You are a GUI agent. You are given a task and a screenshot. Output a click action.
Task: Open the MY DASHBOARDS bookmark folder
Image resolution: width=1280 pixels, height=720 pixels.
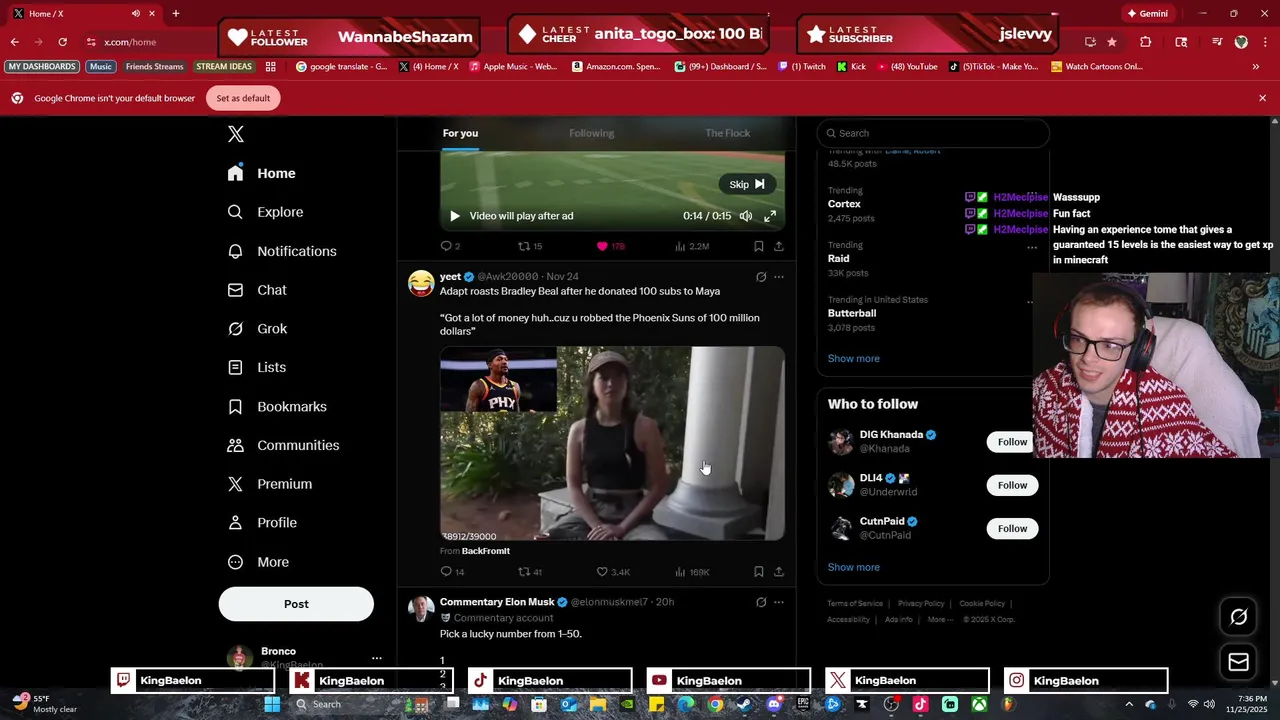[x=42, y=67]
